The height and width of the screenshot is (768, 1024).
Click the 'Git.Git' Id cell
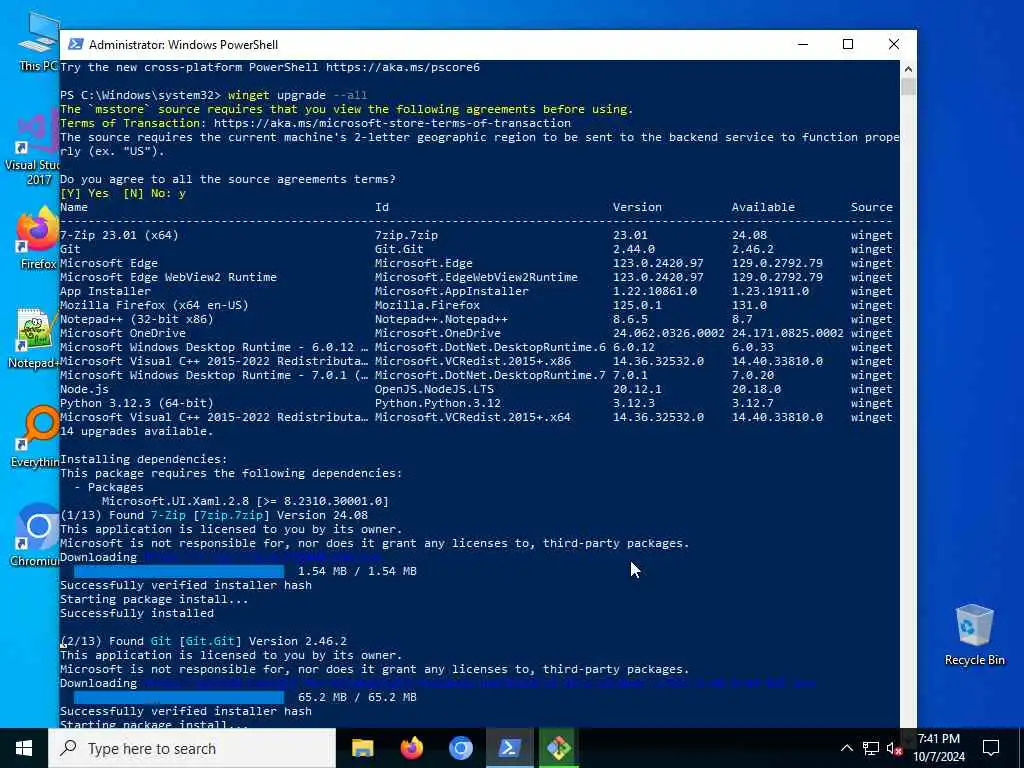pos(399,249)
